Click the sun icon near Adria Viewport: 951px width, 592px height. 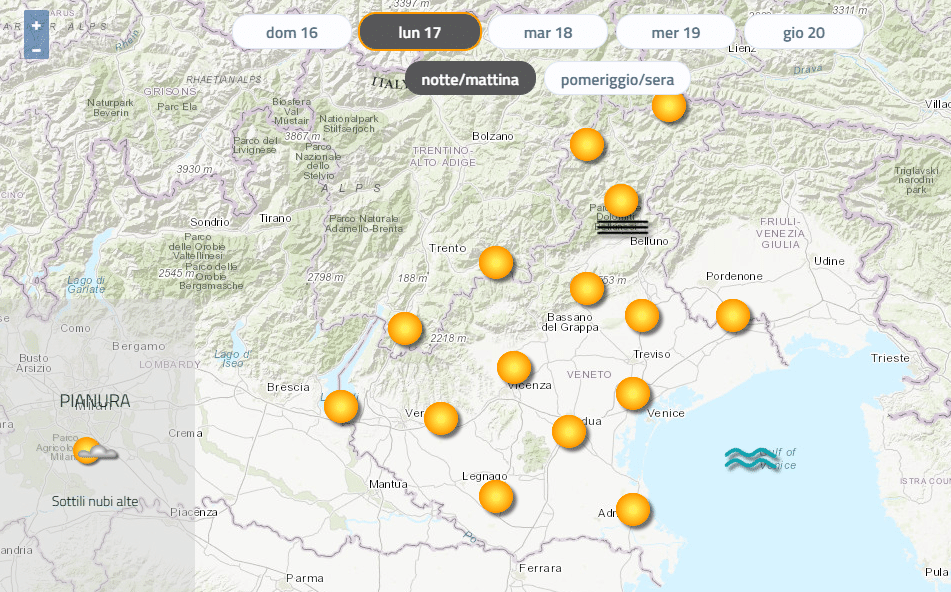(632, 510)
